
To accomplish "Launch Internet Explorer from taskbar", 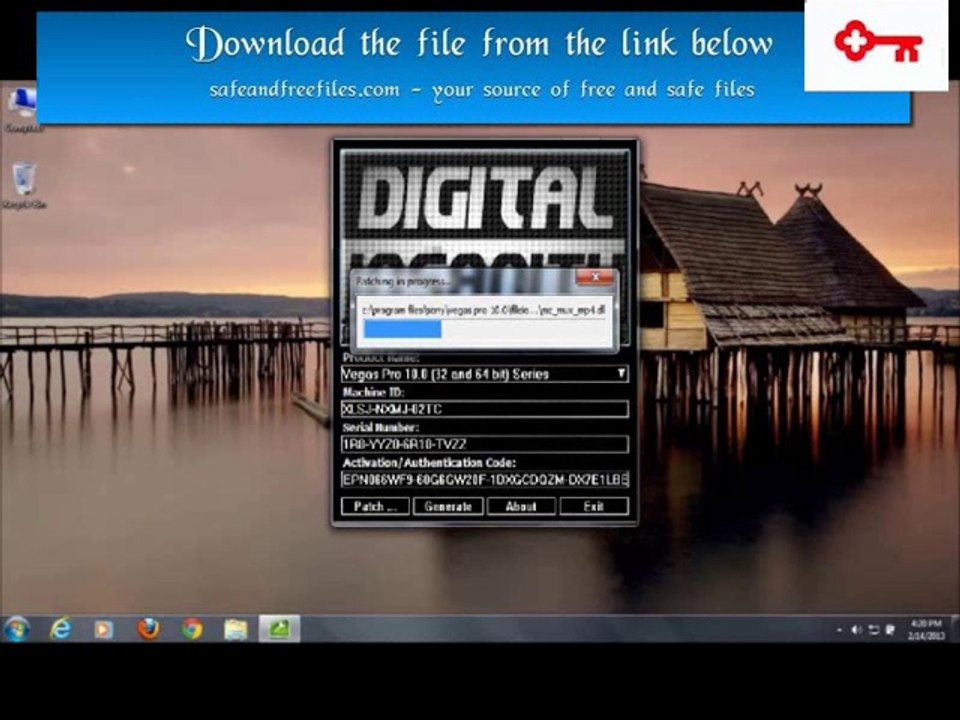I will point(61,629).
